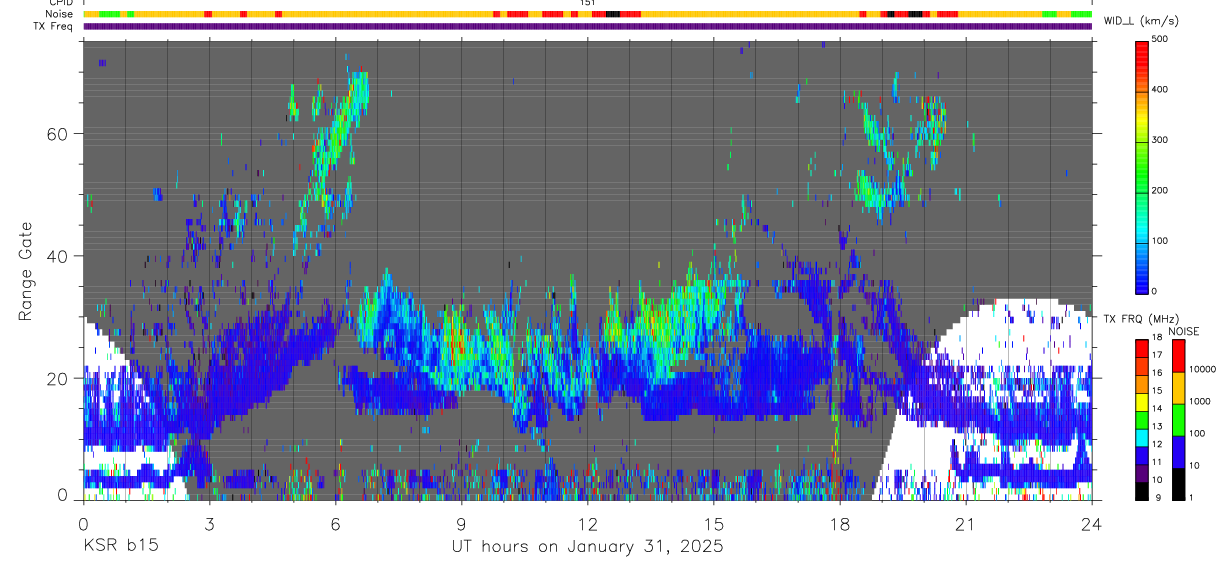Pick the black segment of the NOISE color bar

click(x=1178, y=483)
